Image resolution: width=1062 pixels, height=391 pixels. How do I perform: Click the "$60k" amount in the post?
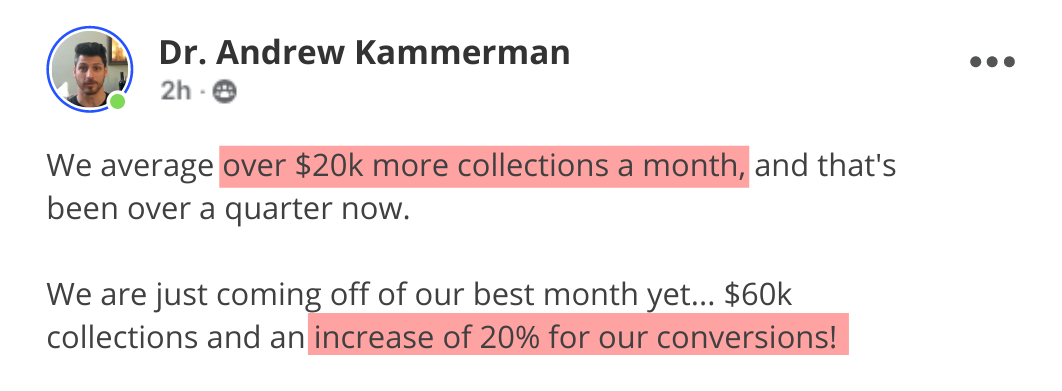point(758,295)
